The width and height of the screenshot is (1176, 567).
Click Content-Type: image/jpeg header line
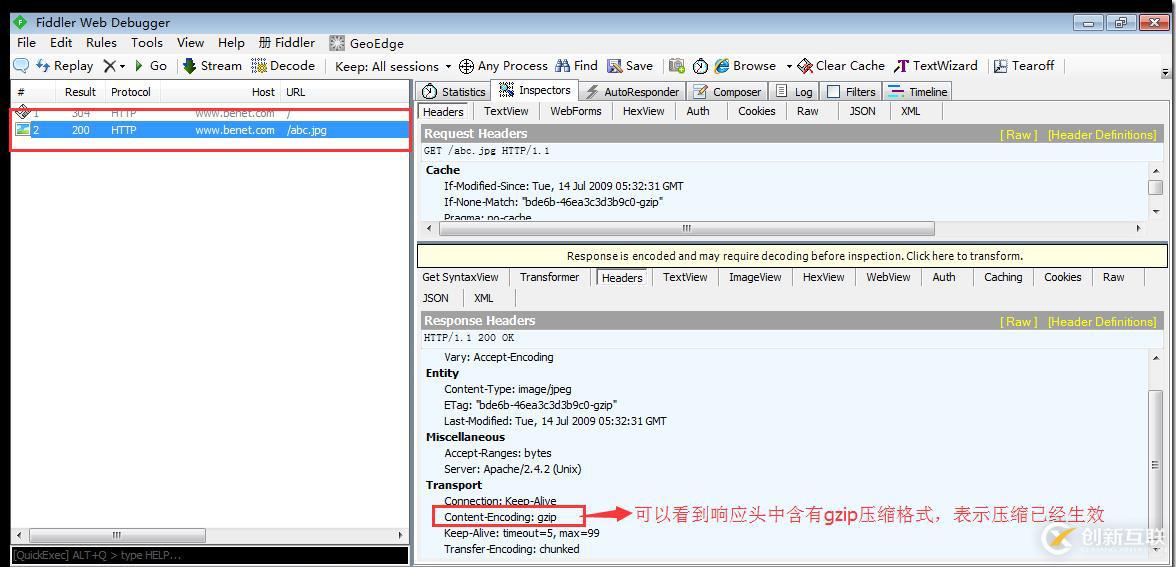508,389
